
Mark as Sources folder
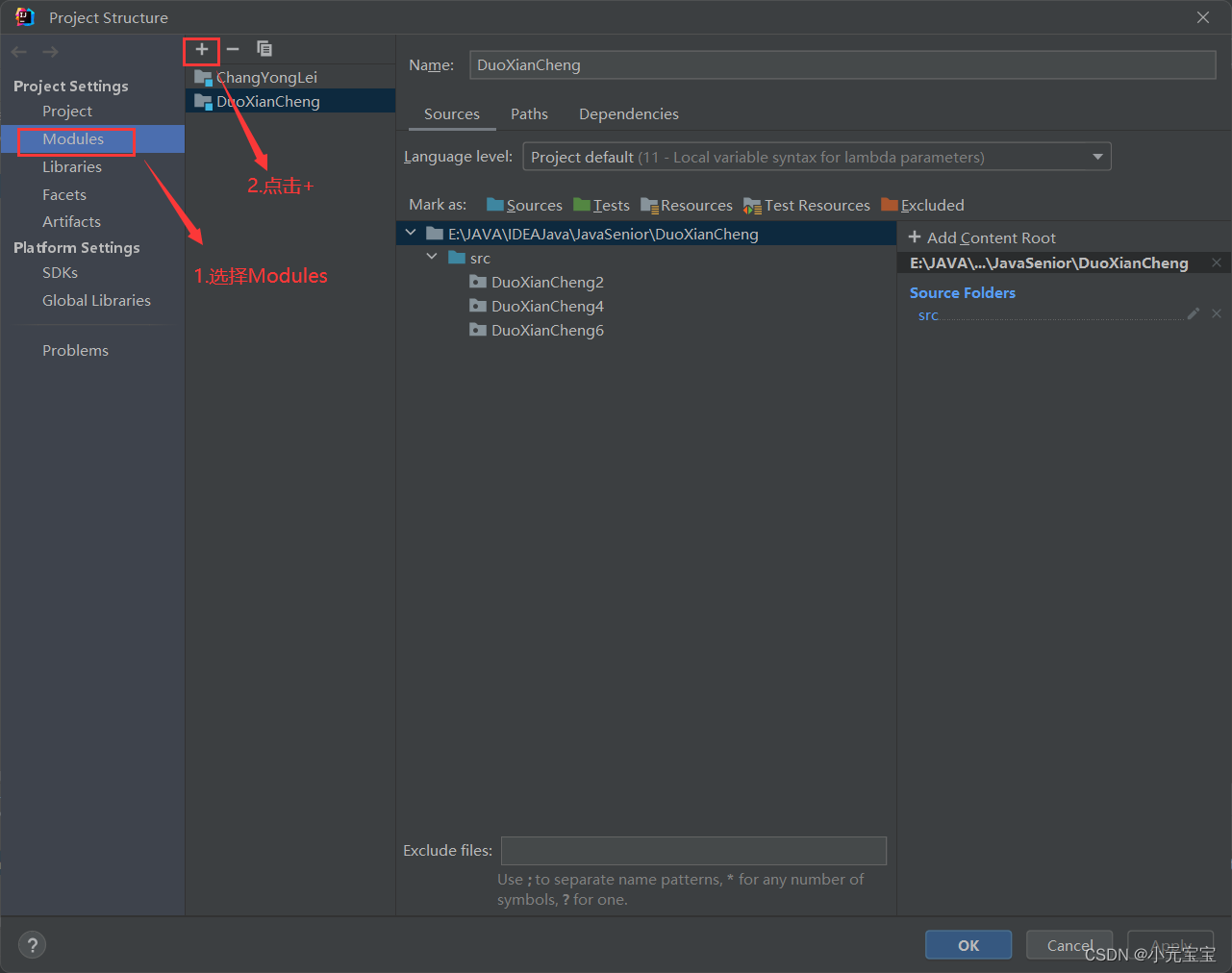(524, 205)
